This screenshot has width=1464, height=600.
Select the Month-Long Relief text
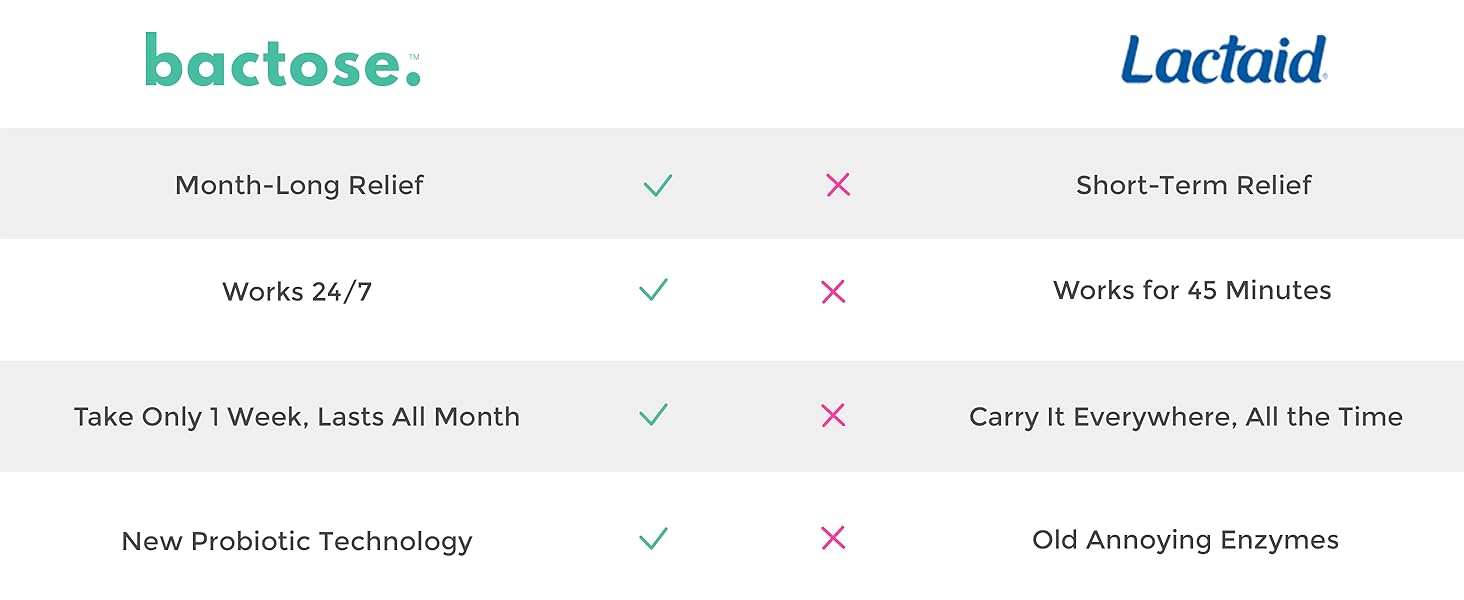[x=299, y=185]
